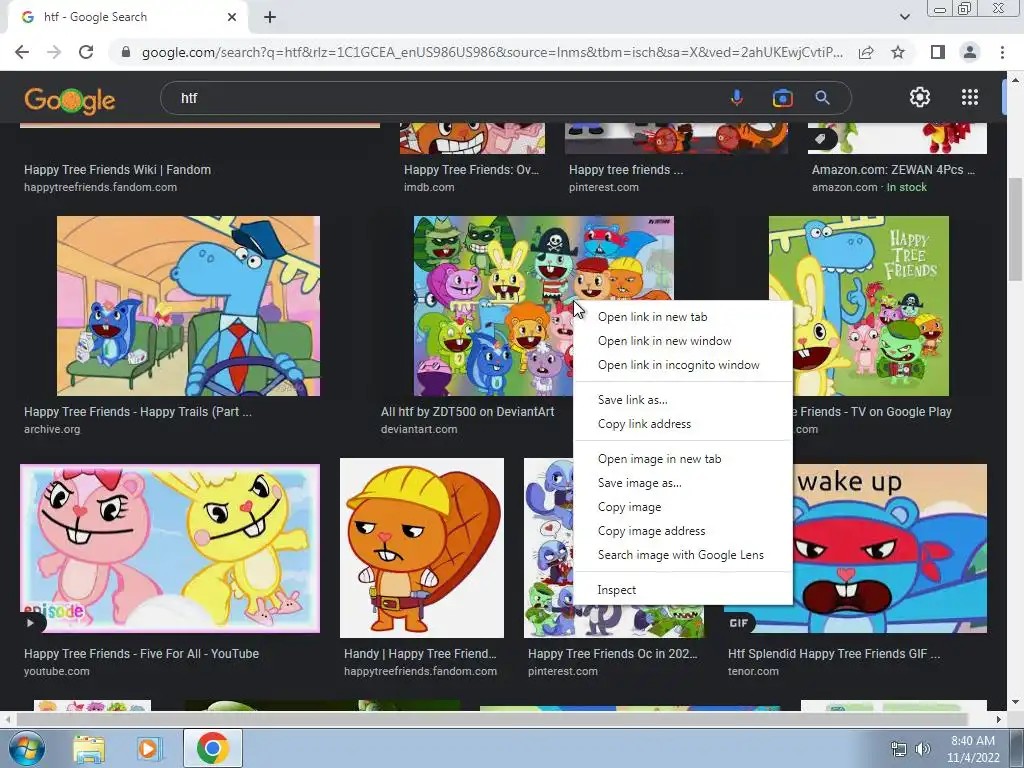Image resolution: width=1024 pixels, height=768 pixels.
Task: Click the magnifier search button
Action: pyautogui.click(x=822, y=98)
